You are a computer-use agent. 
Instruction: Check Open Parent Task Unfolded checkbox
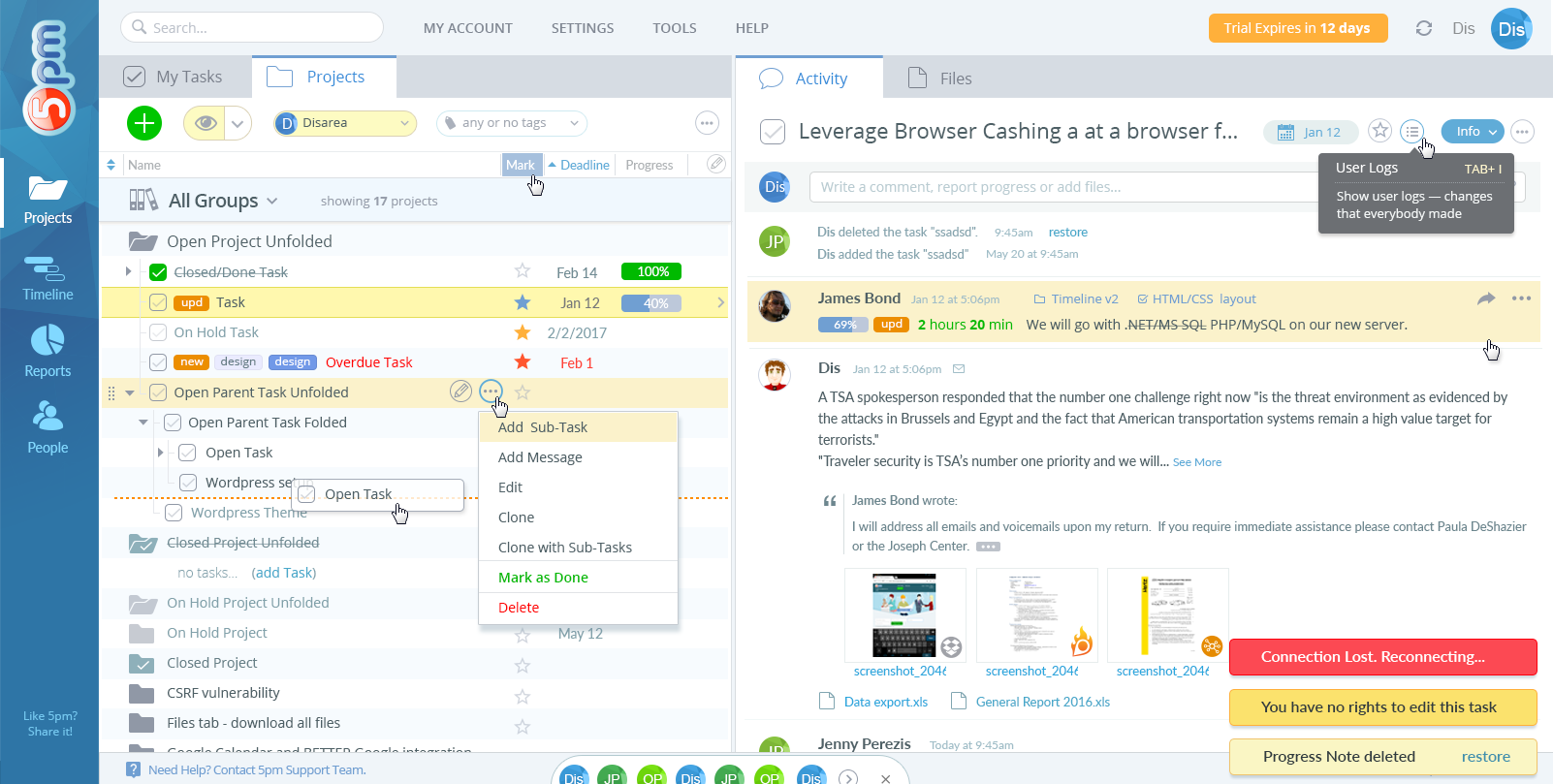[x=158, y=392]
